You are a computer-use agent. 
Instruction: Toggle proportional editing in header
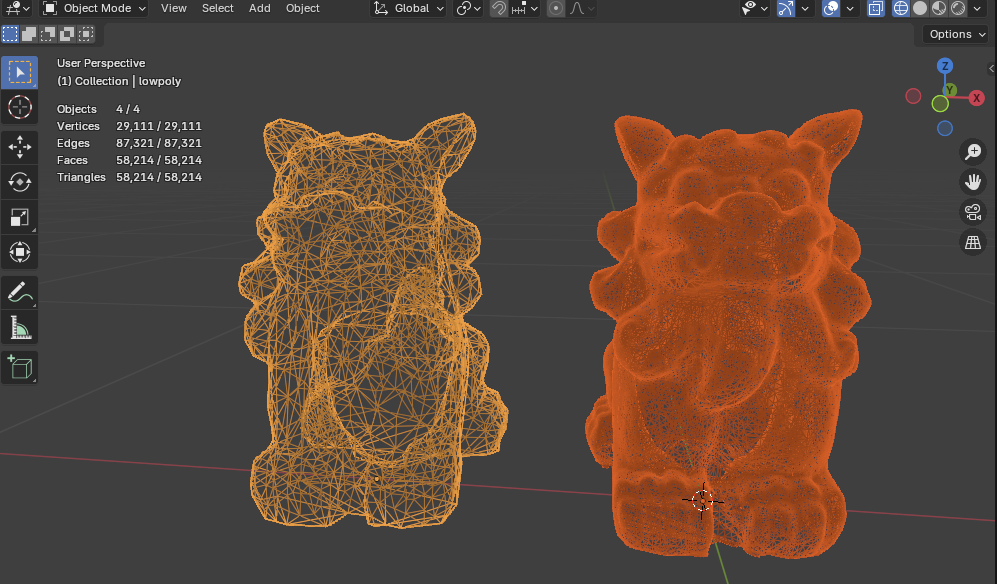click(x=556, y=8)
